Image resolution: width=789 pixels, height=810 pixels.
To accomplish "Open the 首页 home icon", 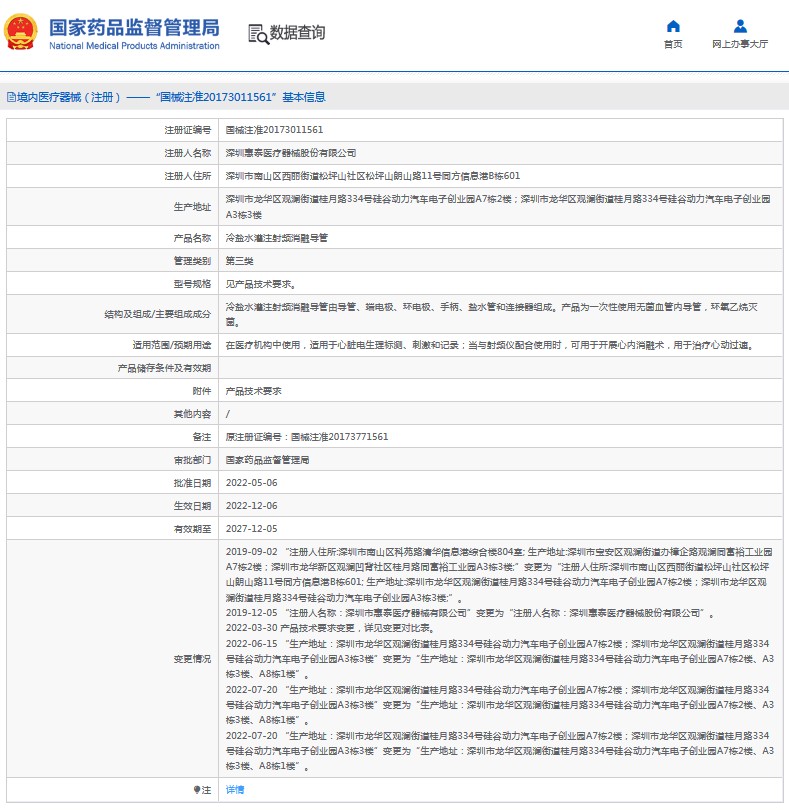I will pos(673,26).
